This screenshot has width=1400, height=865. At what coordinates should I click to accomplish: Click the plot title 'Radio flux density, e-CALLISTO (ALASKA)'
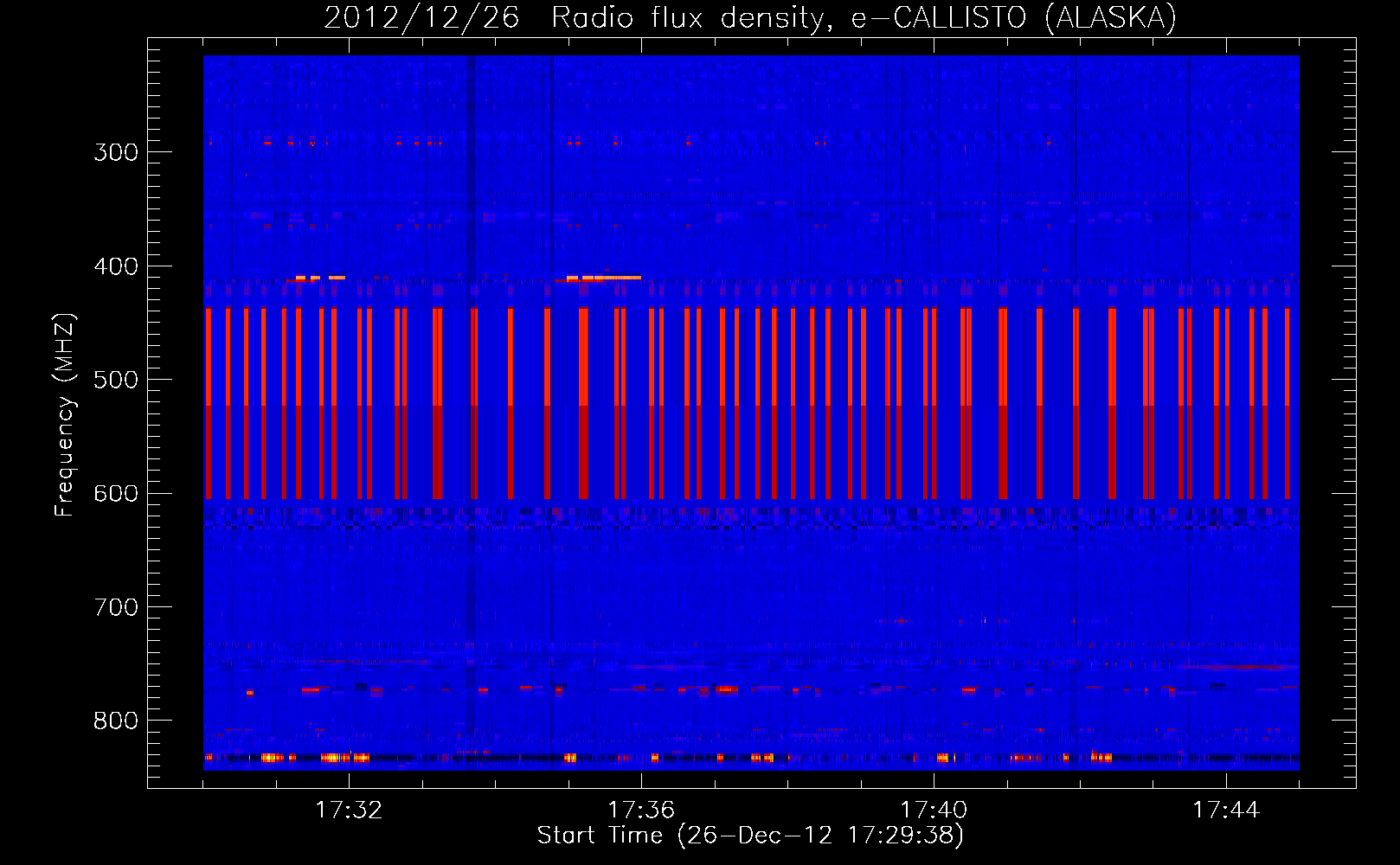click(x=864, y=18)
